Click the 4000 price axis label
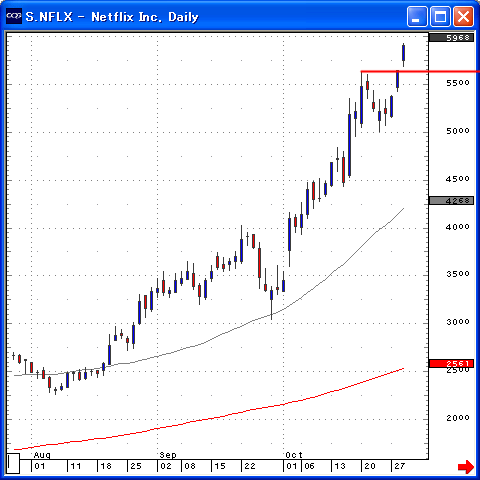The height and width of the screenshot is (480, 480). [458, 227]
